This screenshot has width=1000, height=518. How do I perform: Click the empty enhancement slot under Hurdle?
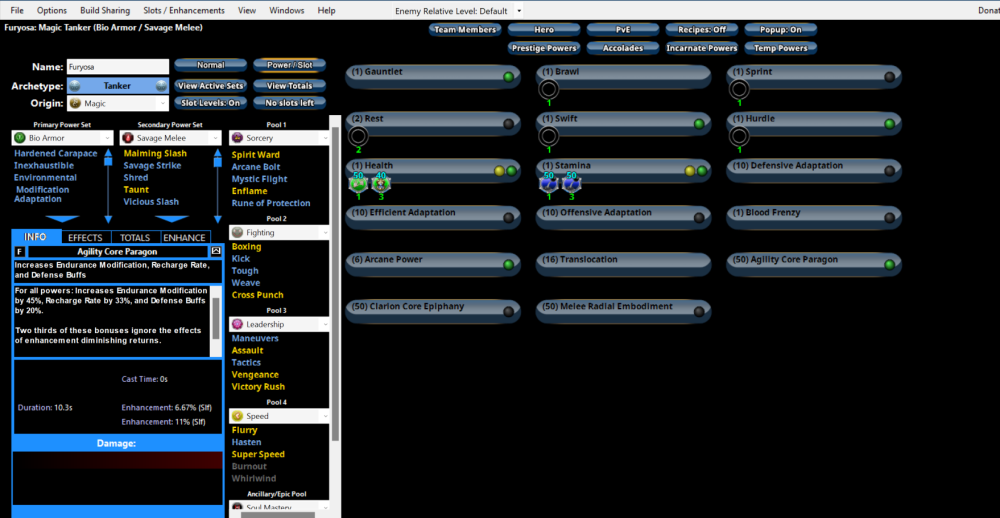point(739,137)
